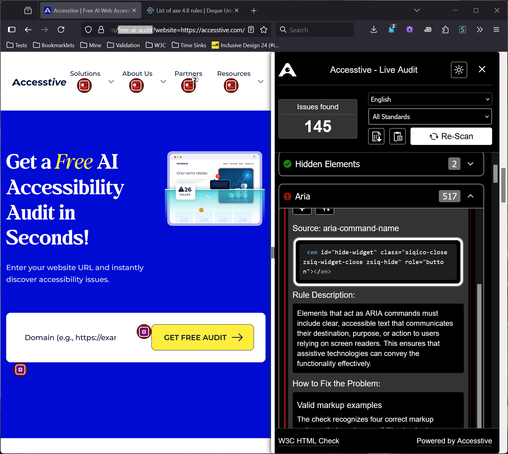This screenshot has width=508, height=454.
Task: Click the browser address bar URL
Action: (177, 30)
